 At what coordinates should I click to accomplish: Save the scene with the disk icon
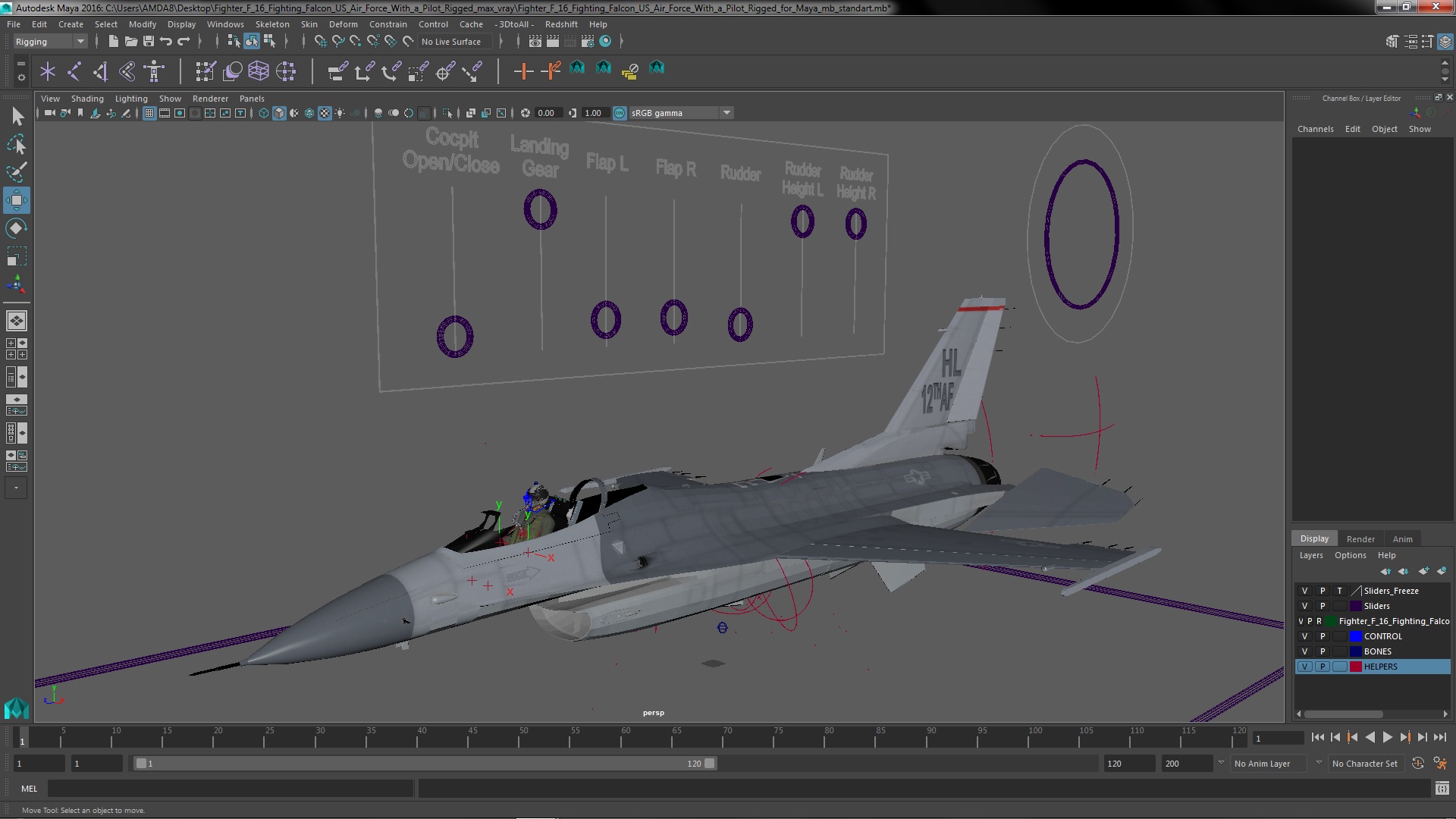tap(148, 41)
